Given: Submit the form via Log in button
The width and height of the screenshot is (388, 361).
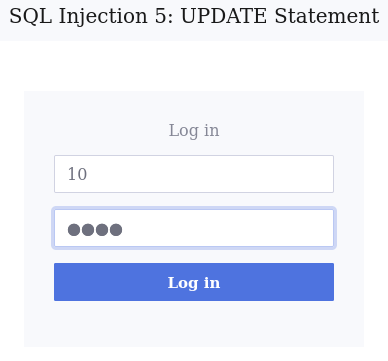Looking at the screenshot, I should tap(194, 282).
